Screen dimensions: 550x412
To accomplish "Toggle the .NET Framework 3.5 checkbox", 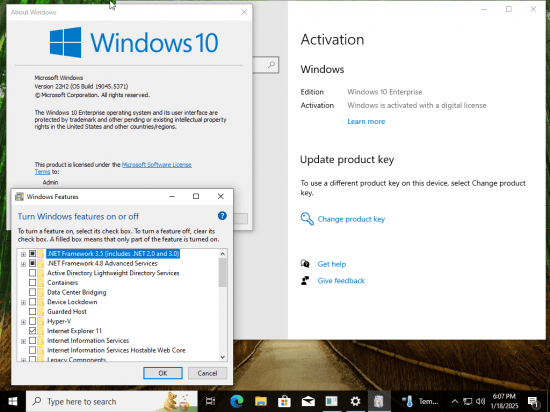I will (32, 254).
